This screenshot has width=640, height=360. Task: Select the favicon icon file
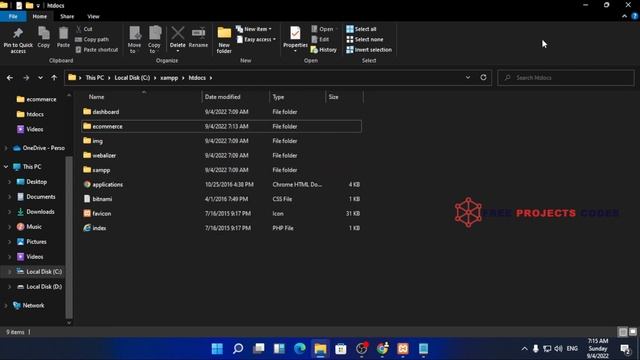point(221,213)
